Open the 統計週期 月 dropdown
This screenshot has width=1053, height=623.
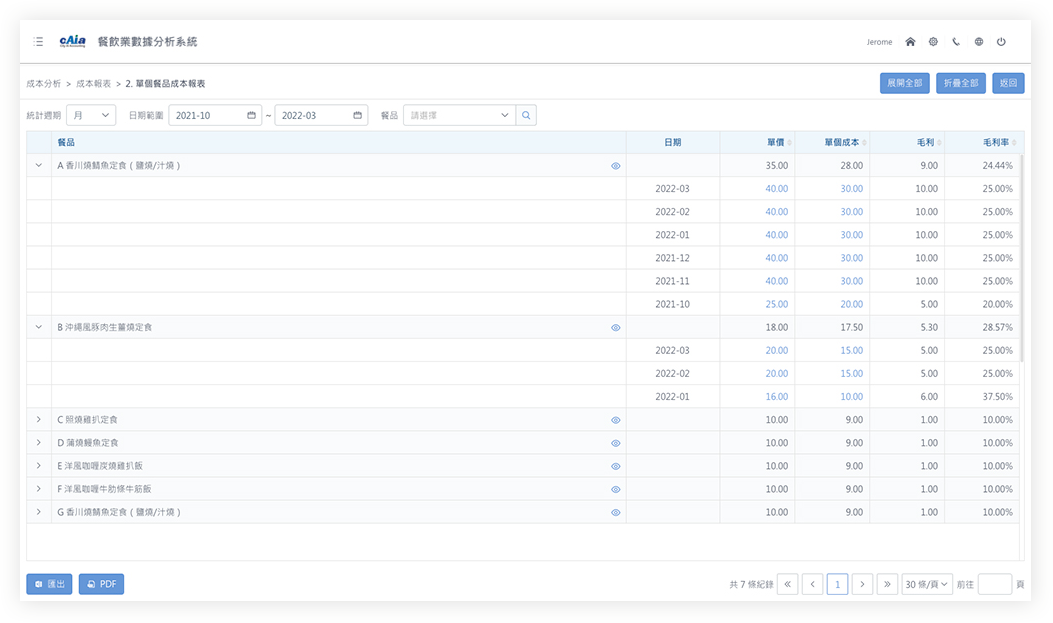point(91,115)
